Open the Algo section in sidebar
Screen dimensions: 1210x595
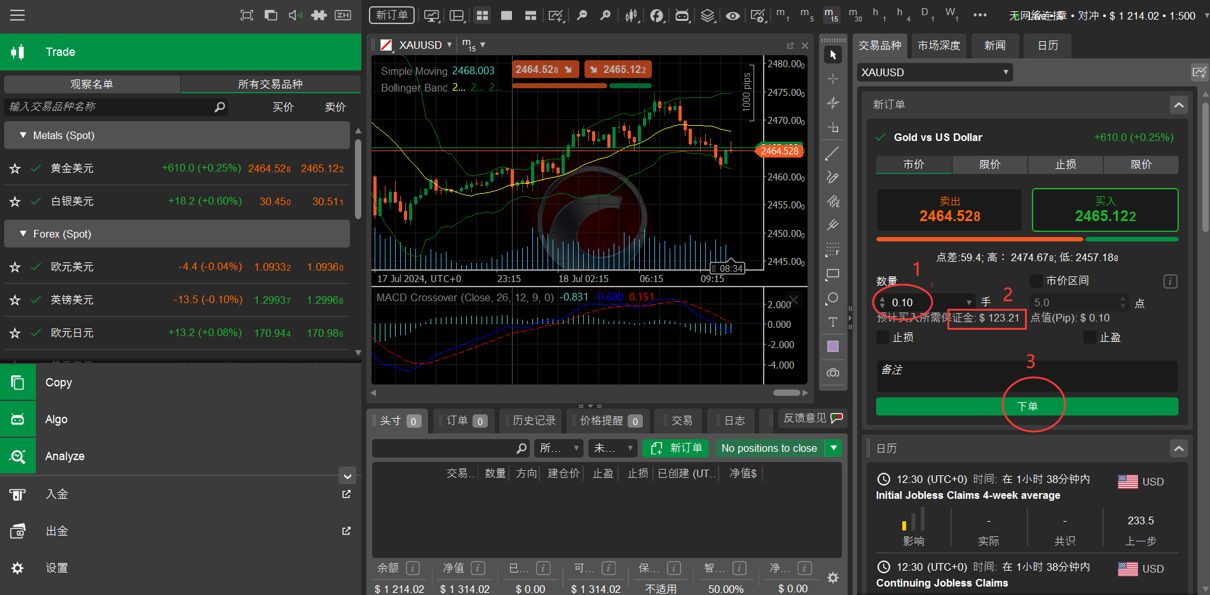[180, 419]
